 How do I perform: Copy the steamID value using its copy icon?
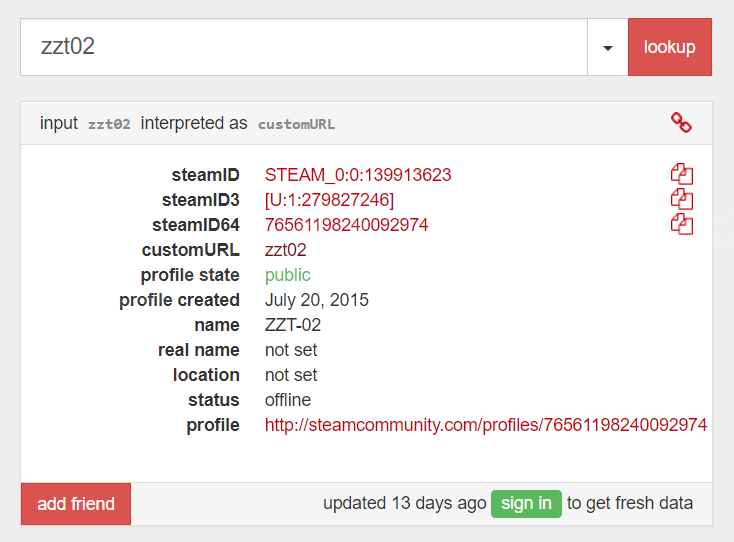[681, 175]
